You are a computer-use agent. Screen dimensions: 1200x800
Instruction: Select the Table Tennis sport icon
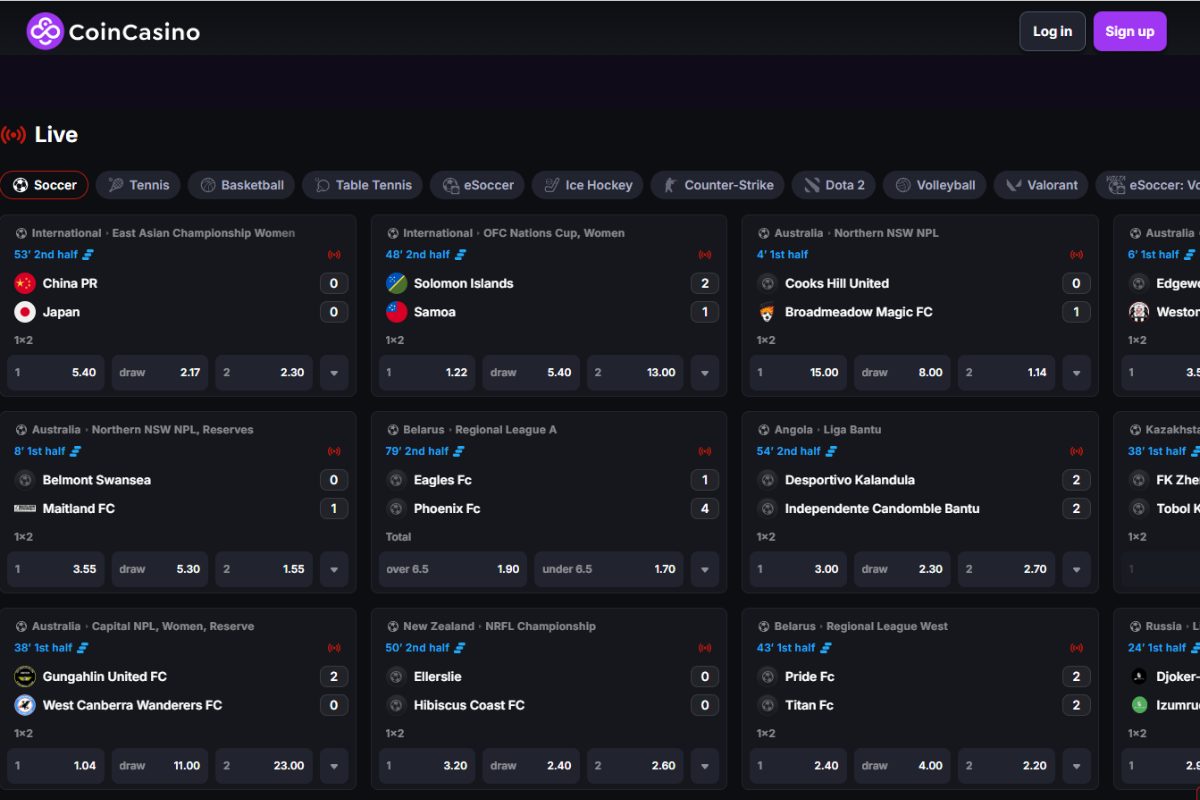323,185
